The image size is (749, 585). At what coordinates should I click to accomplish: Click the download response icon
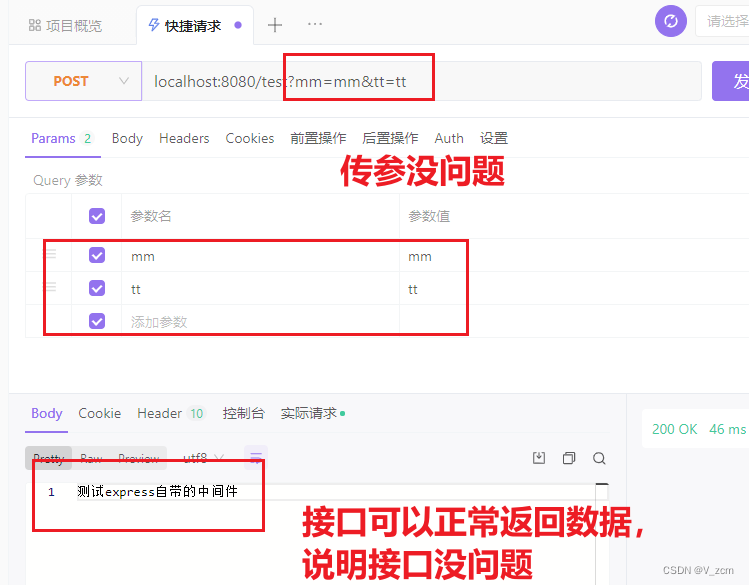point(539,458)
